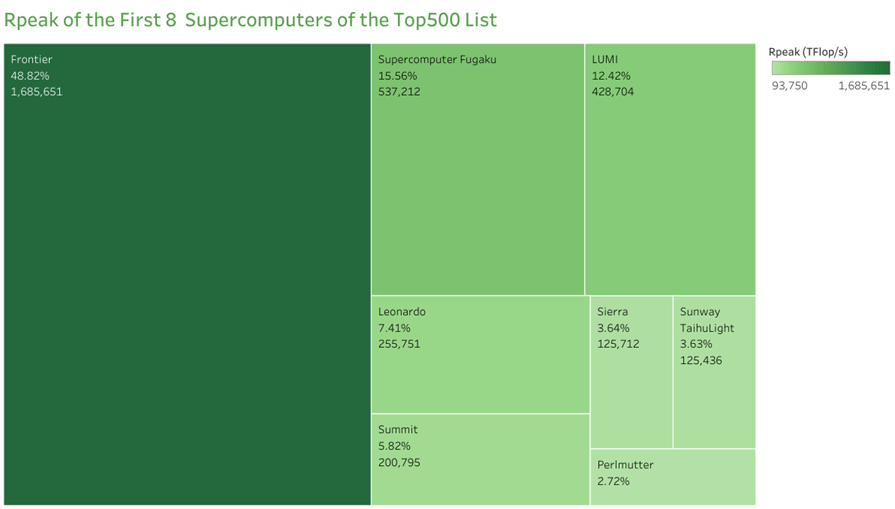The height and width of the screenshot is (509, 895).
Task: Click the legend maximum value 1,685,651
Action: [x=863, y=86]
